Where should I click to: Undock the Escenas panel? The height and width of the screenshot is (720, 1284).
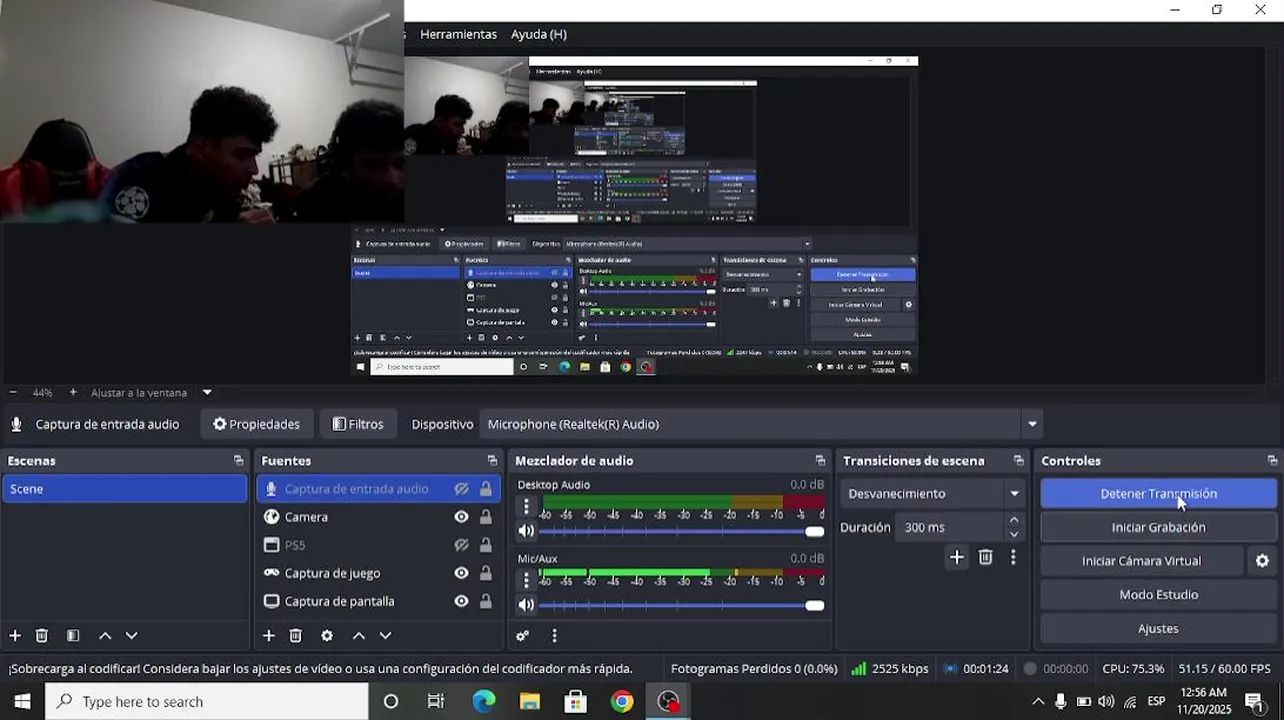238,460
